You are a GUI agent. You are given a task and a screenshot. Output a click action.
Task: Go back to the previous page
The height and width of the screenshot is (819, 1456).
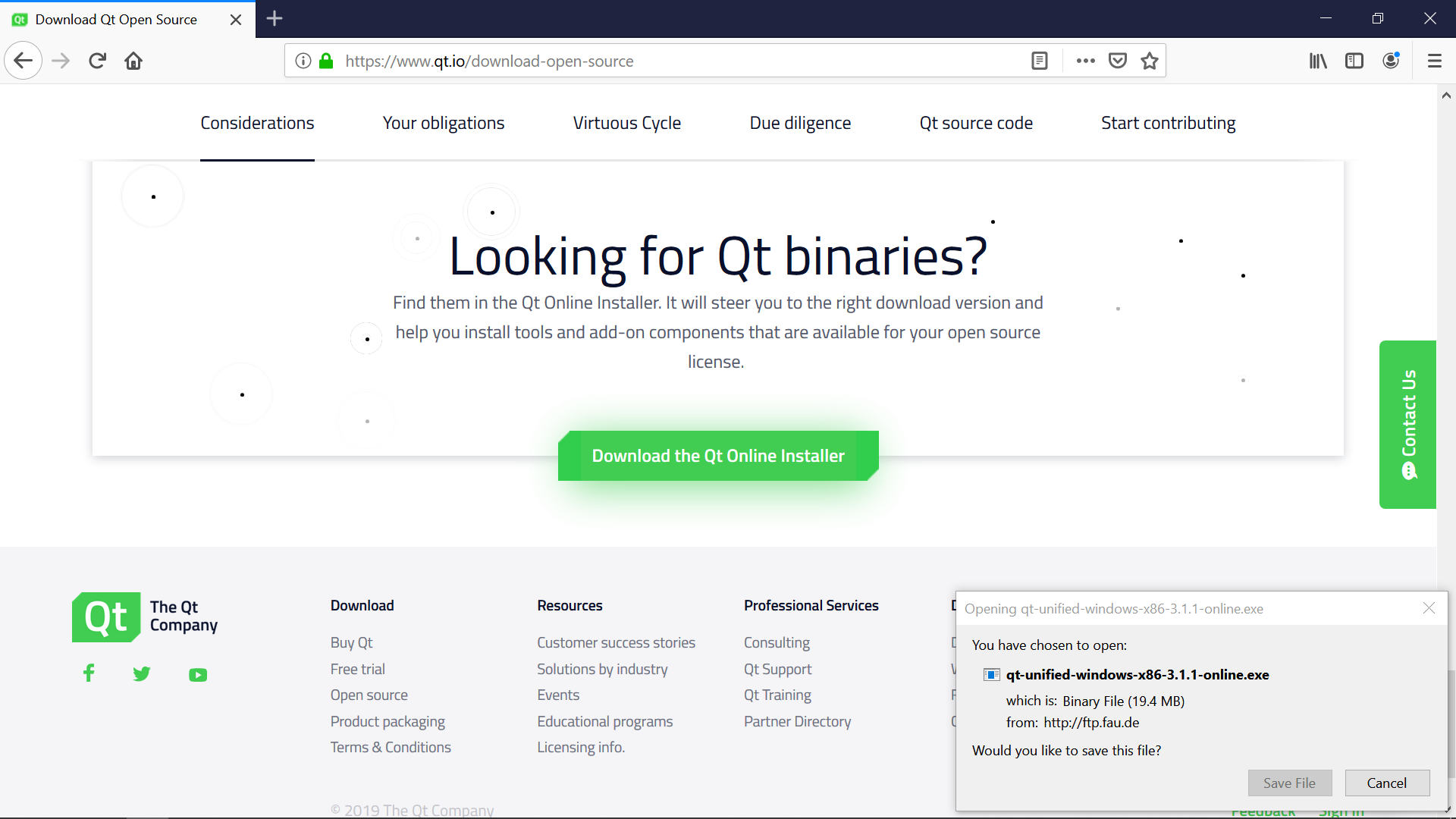pyautogui.click(x=24, y=61)
